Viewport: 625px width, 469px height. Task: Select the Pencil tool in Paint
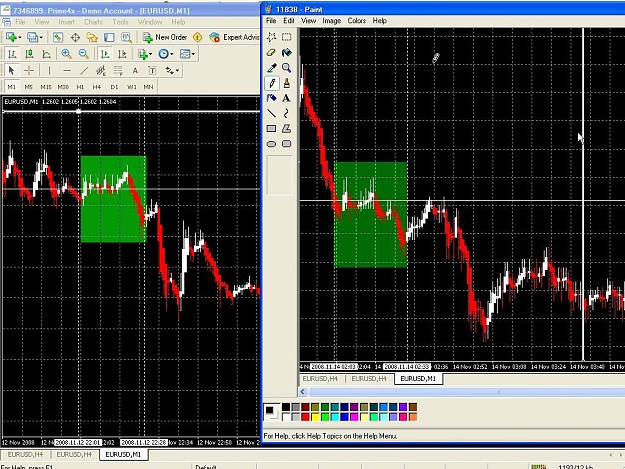pyautogui.click(x=271, y=83)
